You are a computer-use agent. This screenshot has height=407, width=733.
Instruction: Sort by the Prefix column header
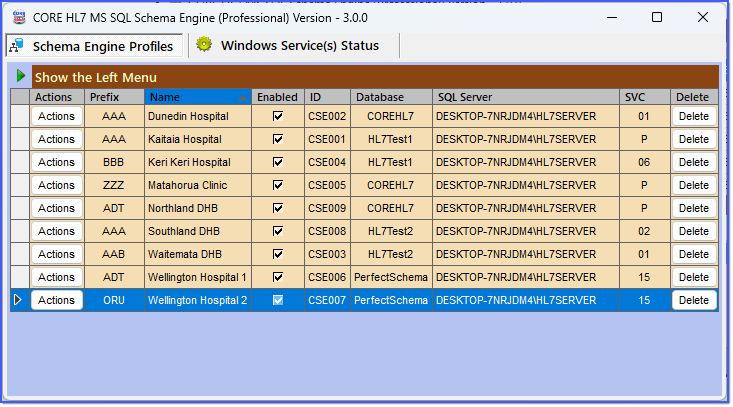point(115,97)
